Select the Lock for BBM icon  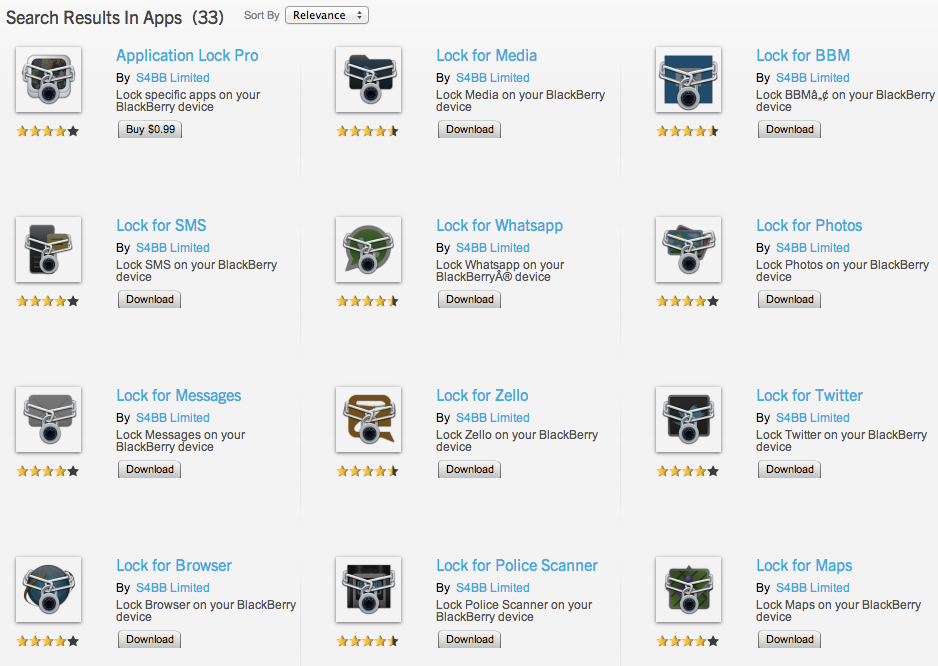688,80
